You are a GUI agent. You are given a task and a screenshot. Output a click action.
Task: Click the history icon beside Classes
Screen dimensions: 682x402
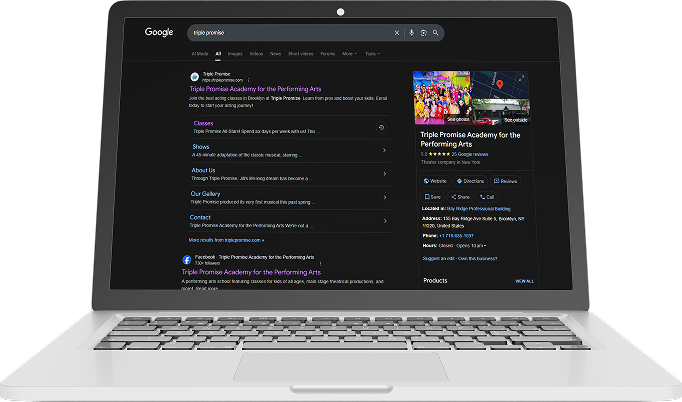click(x=381, y=128)
